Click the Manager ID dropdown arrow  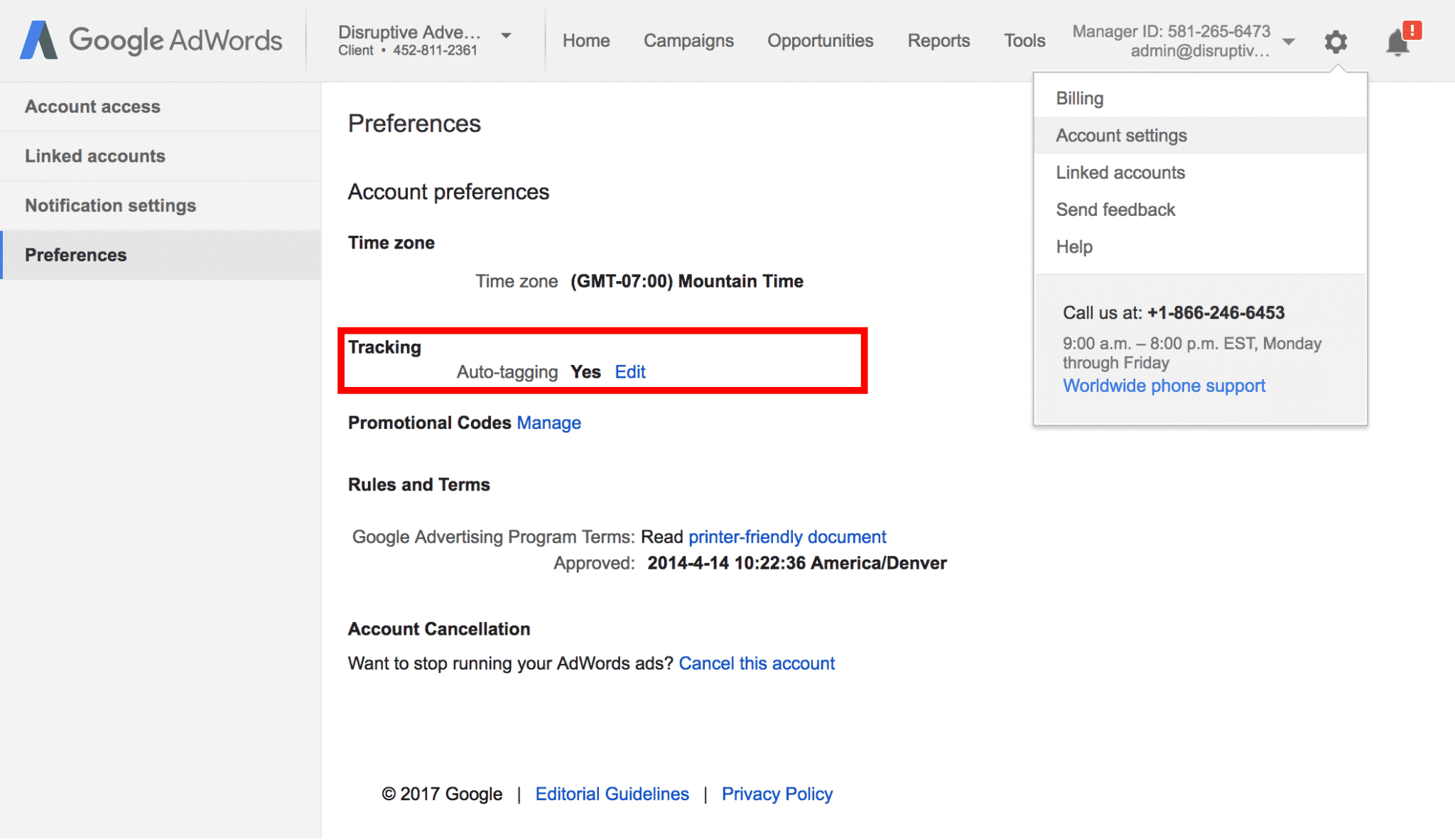1291,42
